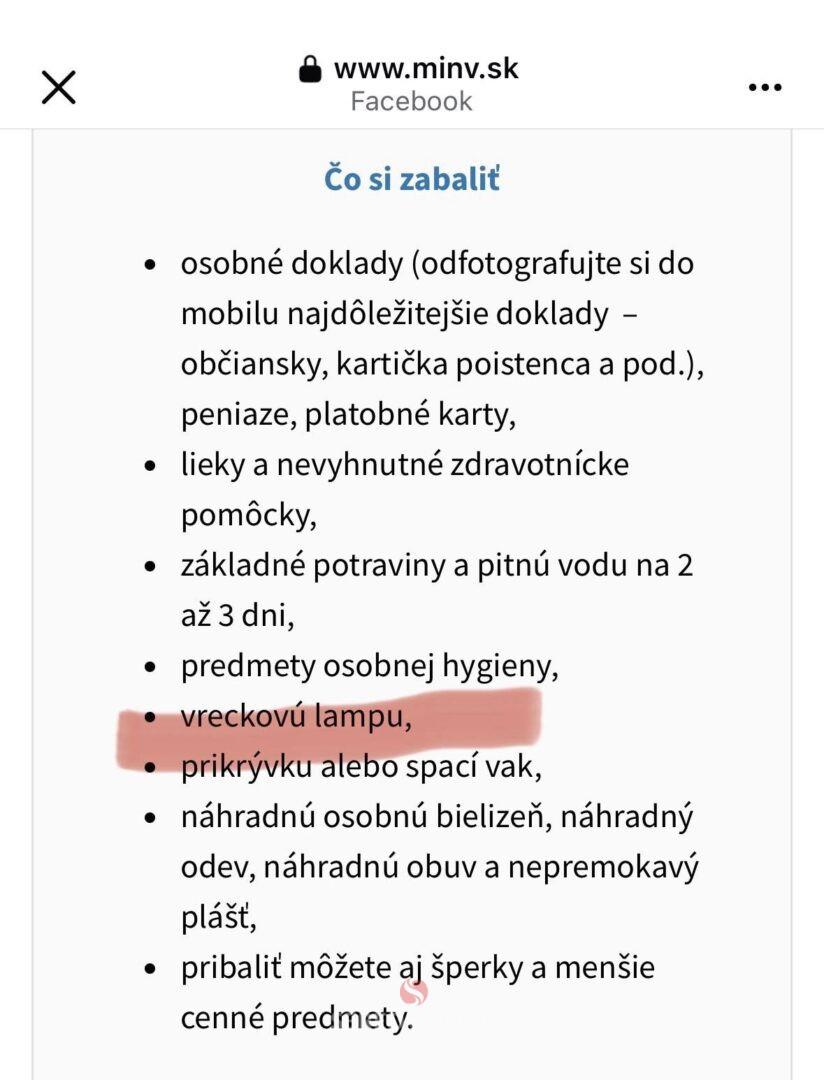The height and width of the screenshot is (1080, 824).
Task: Click the small red watermark logo
Action: [x=413, y=992]
